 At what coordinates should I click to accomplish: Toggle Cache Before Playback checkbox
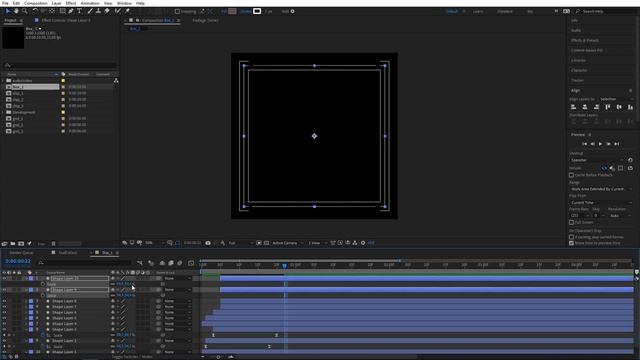tap(571, 175)
